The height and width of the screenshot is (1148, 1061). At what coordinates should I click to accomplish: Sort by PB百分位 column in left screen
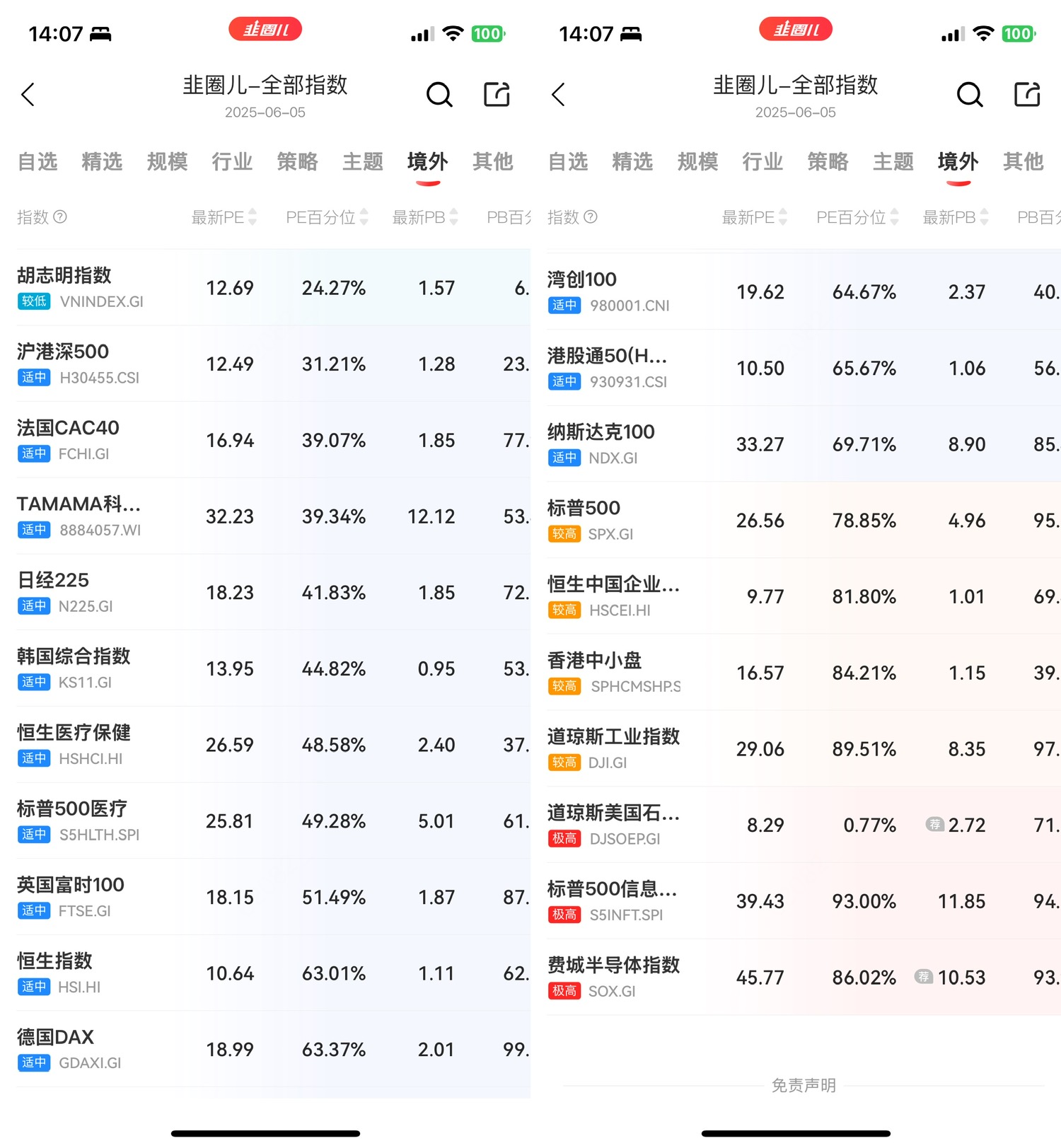(509, 217)
